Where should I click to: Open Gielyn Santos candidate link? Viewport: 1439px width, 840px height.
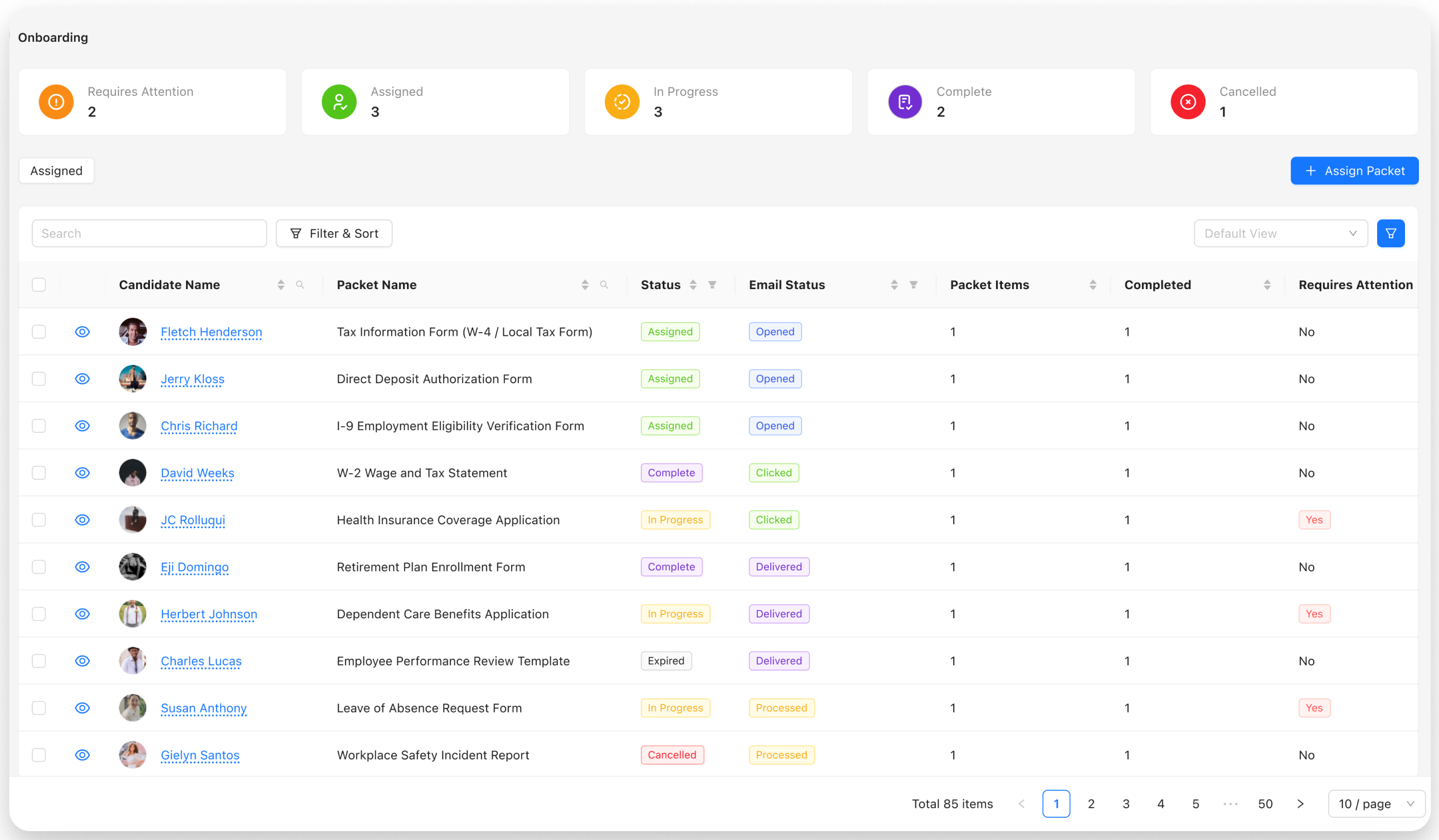(x=200, y=755)
